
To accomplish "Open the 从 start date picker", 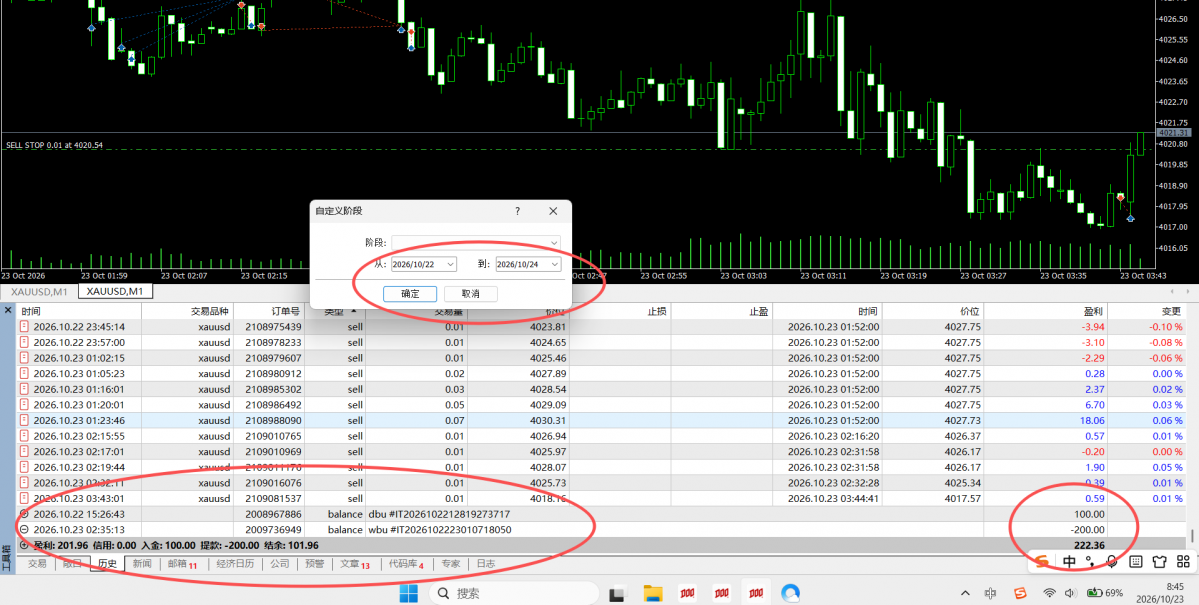I will click(x=424, y=264).
